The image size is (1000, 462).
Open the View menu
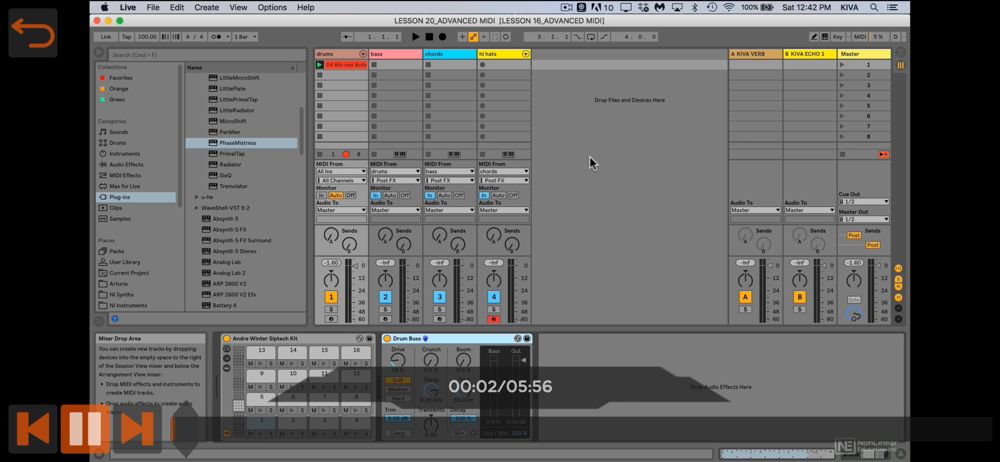click(238, 7)
